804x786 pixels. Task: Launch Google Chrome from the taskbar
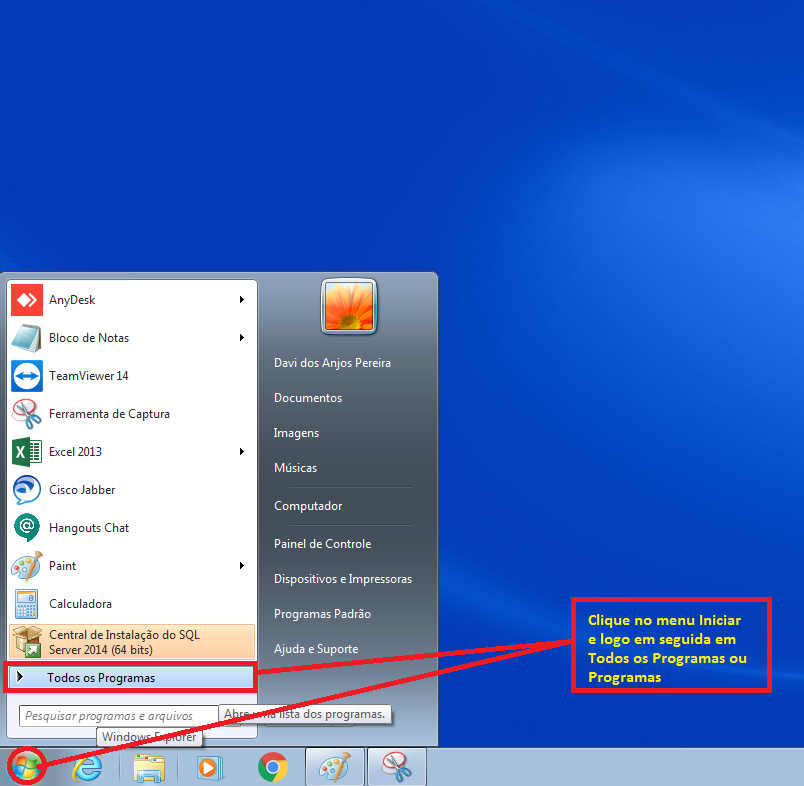tap(273, 767)
